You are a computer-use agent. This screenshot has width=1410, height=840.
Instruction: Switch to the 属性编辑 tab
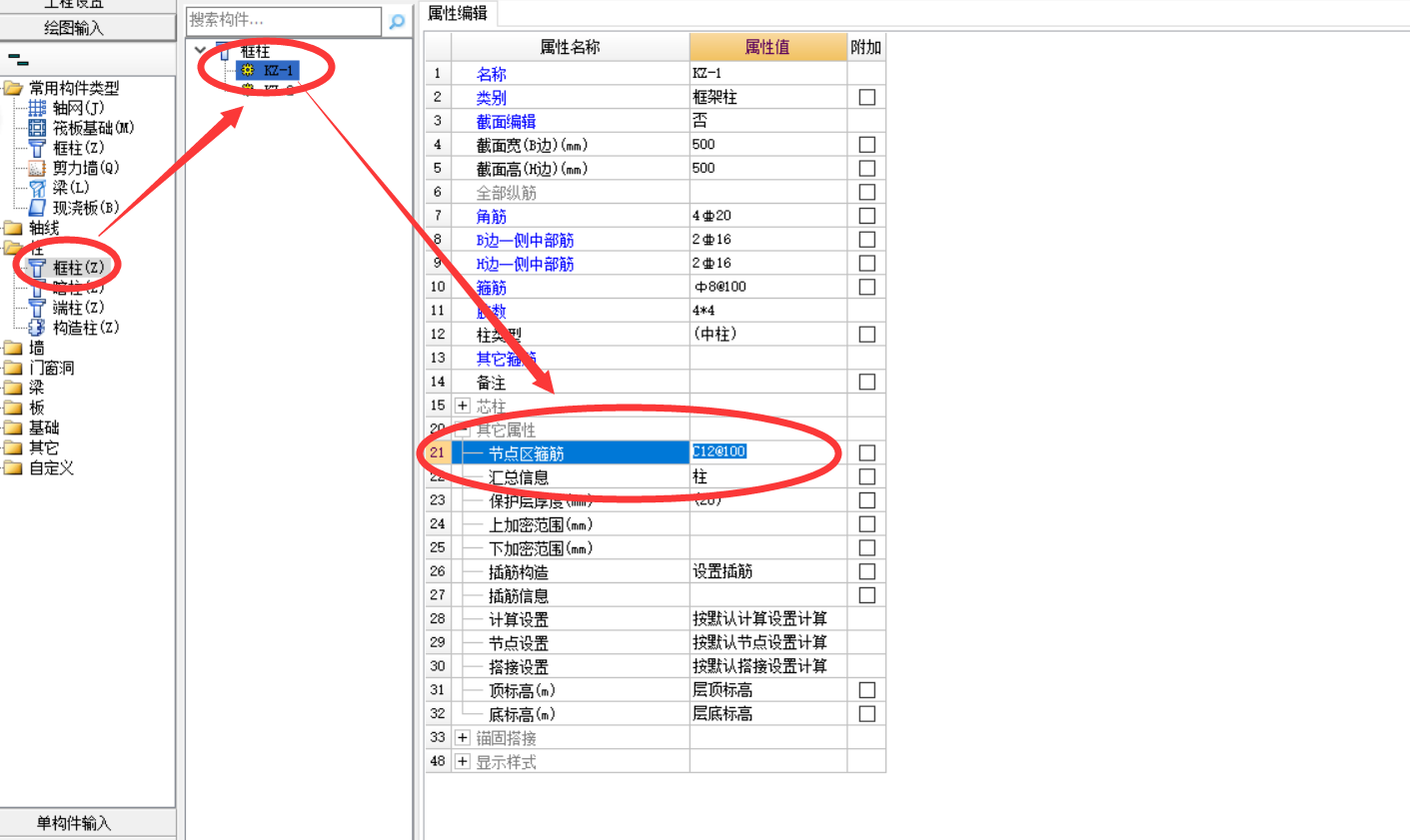[x=458, y=13]
